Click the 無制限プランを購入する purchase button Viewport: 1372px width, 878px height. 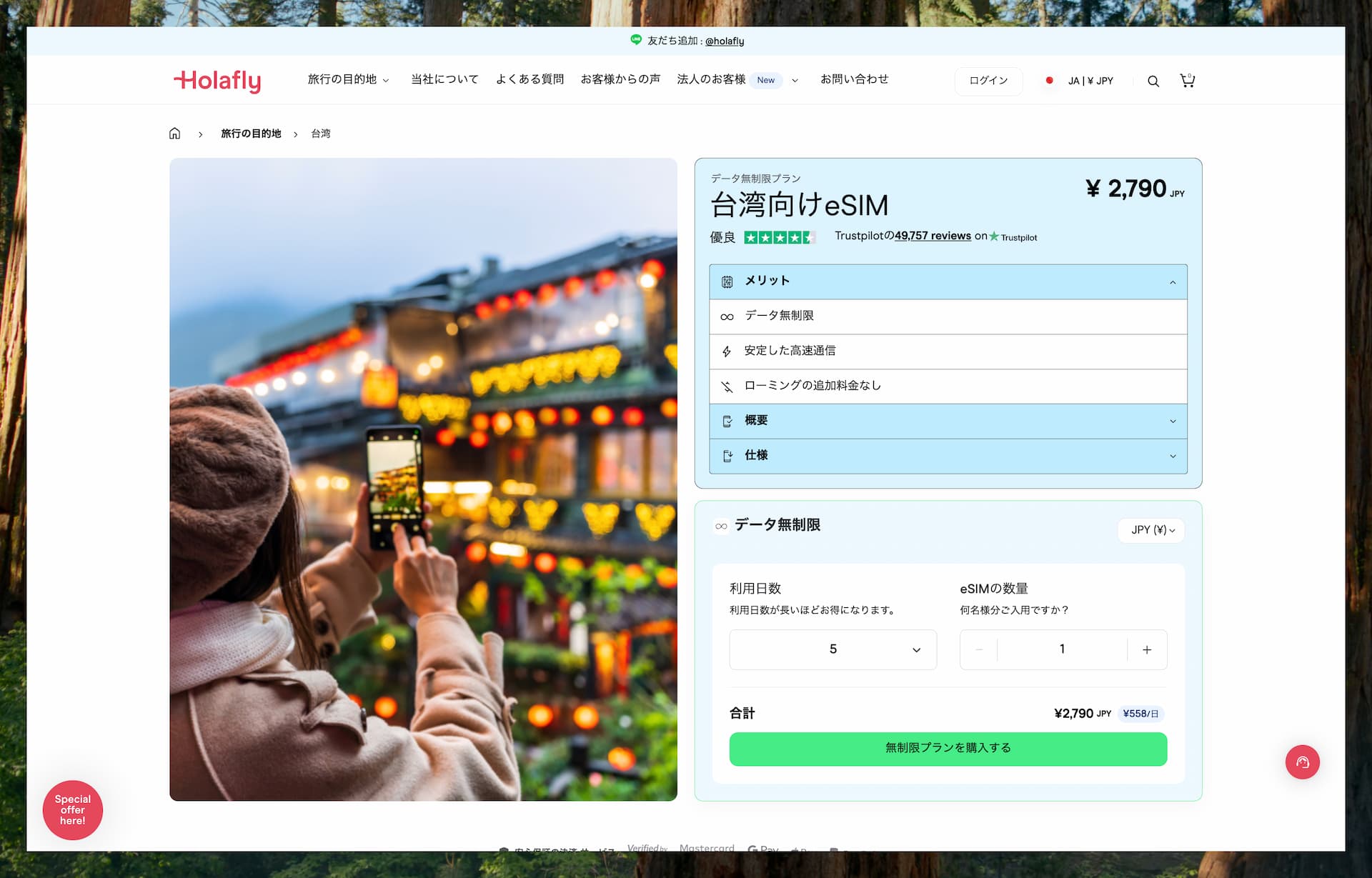click(948, 748)
